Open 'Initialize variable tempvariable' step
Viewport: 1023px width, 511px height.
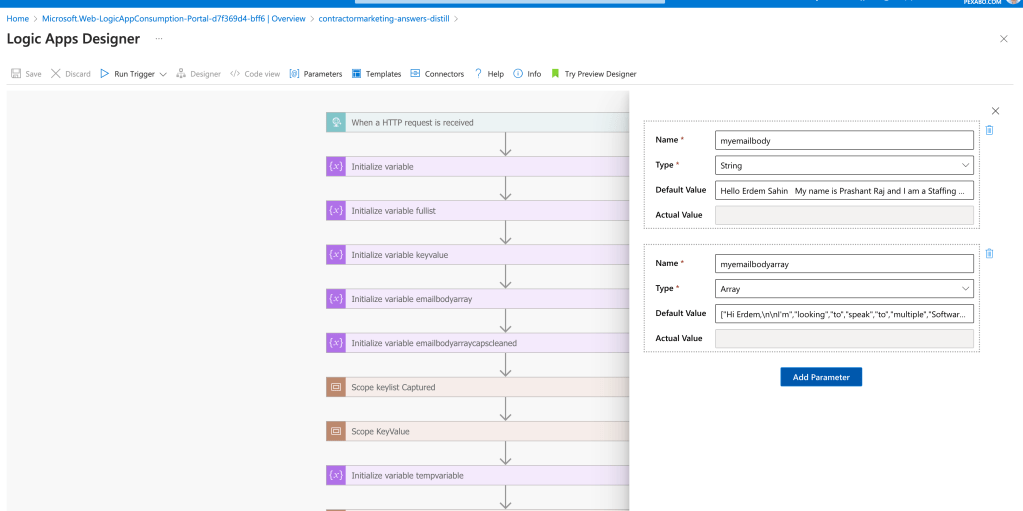pos(478,475)
